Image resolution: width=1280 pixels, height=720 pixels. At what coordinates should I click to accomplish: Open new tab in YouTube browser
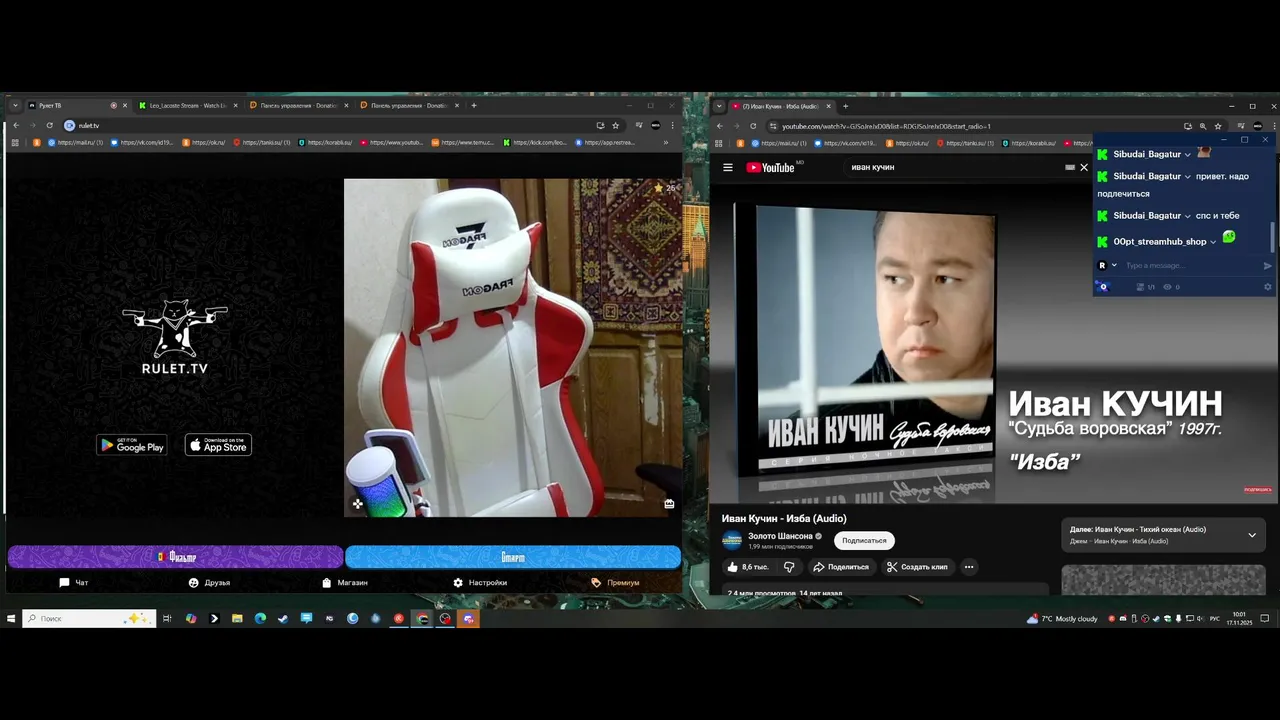click(845, 106)
